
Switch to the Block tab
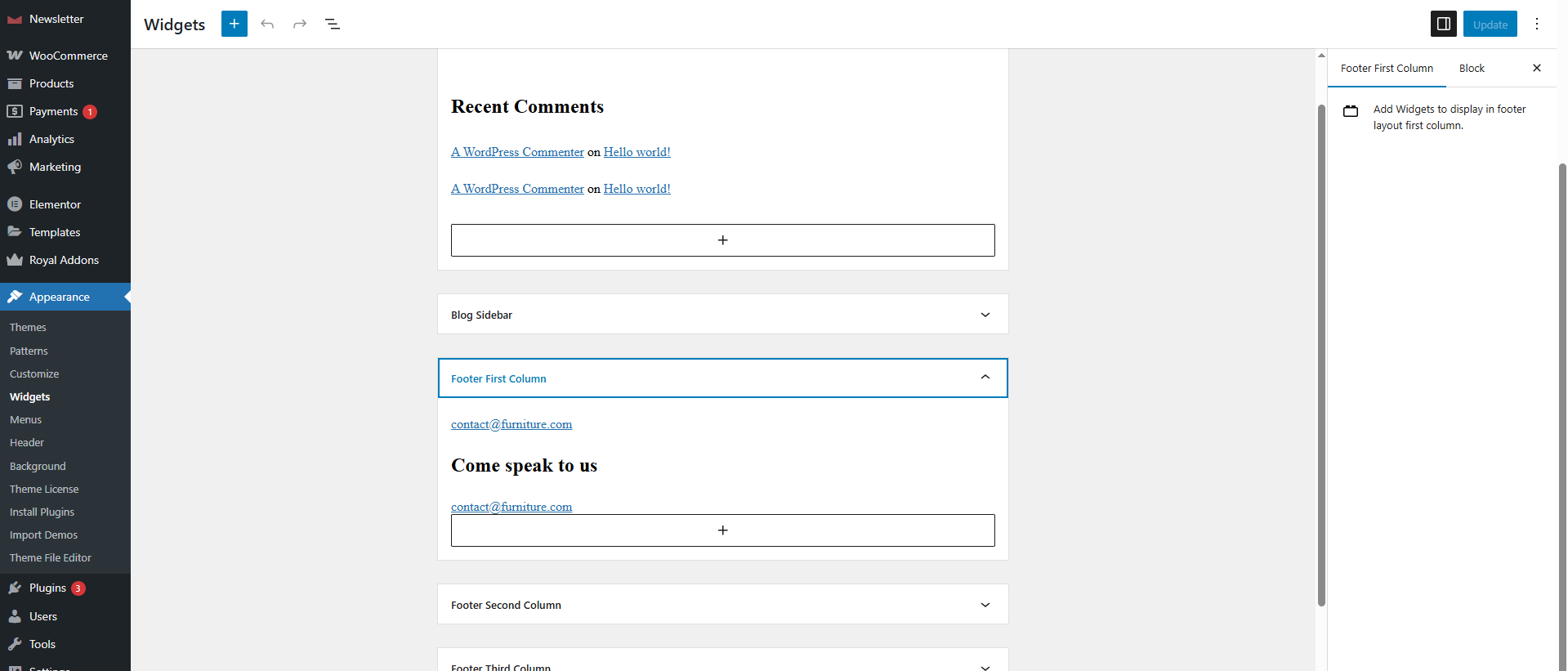1472,68
